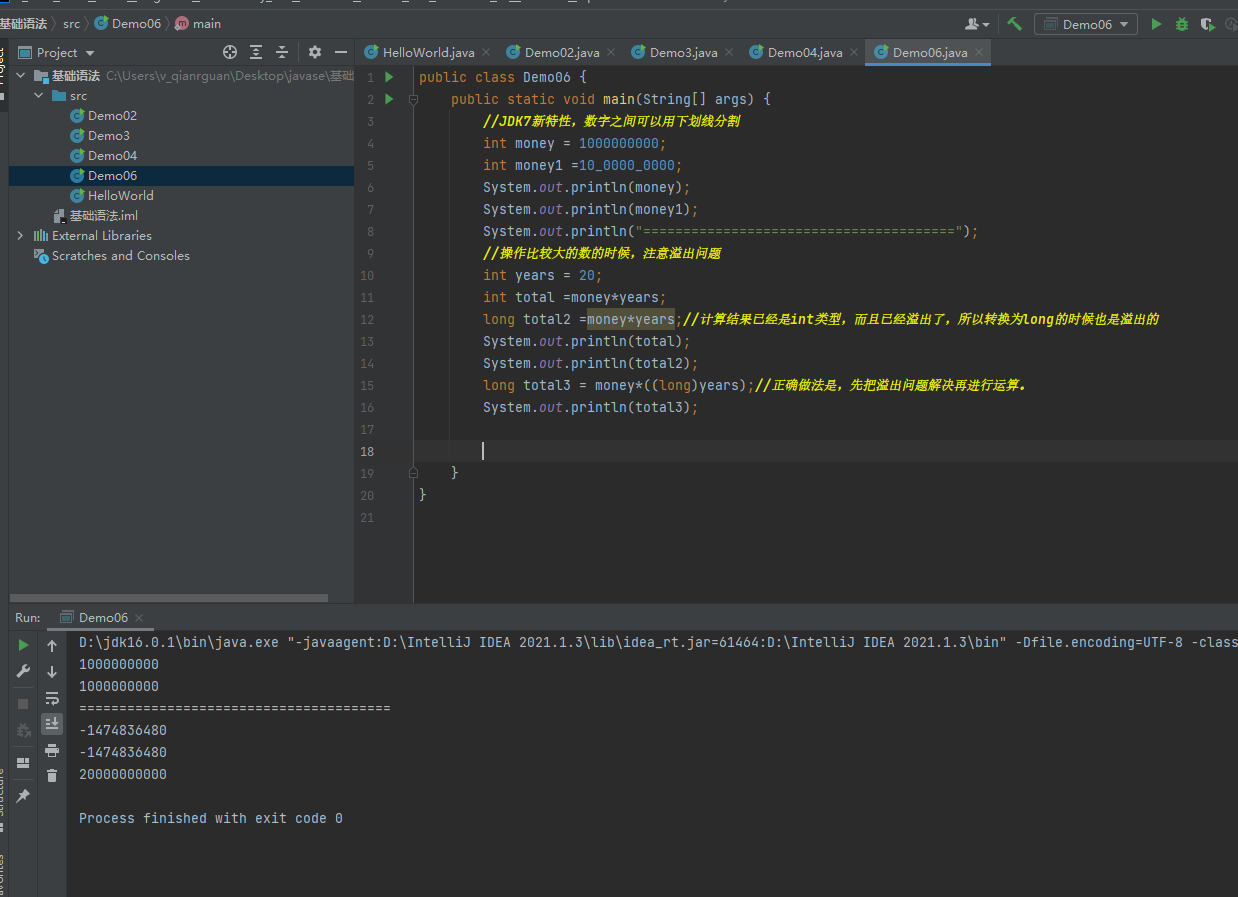This screenshot has height=897, width=1238.
Task: Expand the External Libraries tree node
Action: coord(20,236)
